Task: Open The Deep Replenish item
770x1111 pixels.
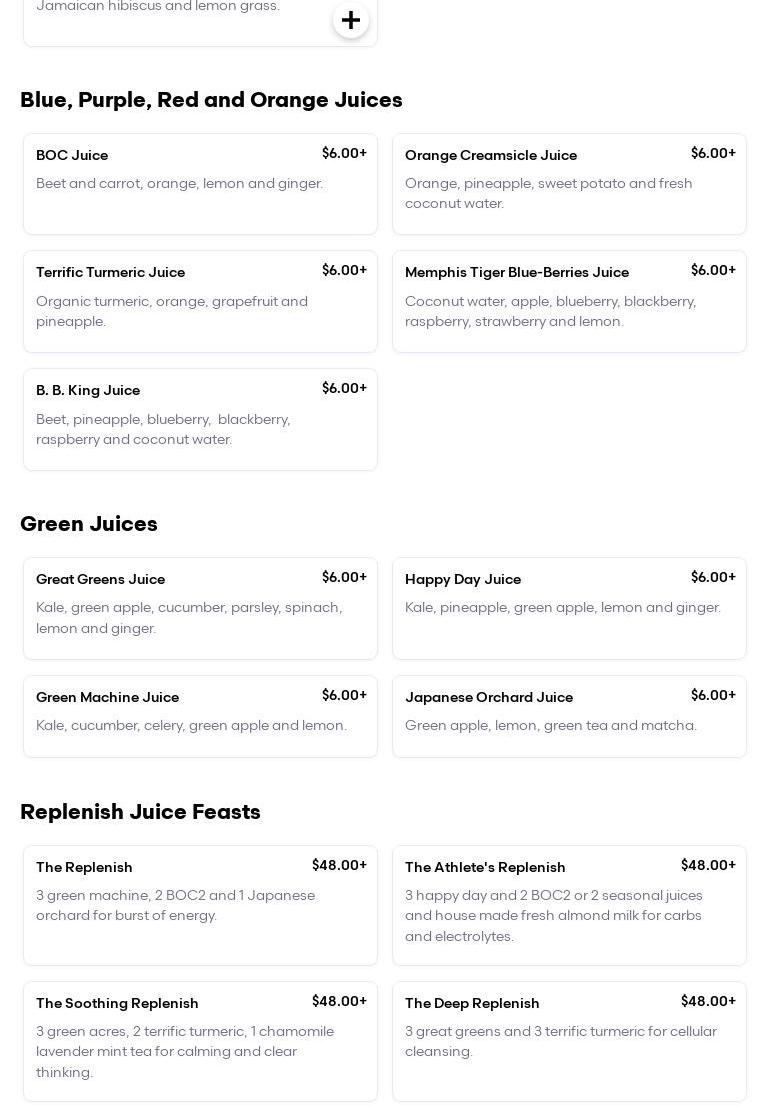Action: tap(569, 1041)
